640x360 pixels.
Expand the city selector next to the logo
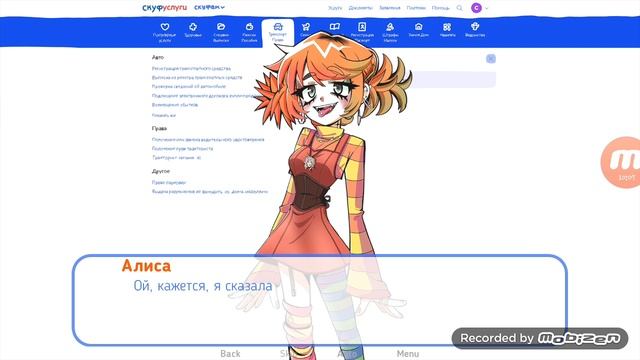coord(209,7)
